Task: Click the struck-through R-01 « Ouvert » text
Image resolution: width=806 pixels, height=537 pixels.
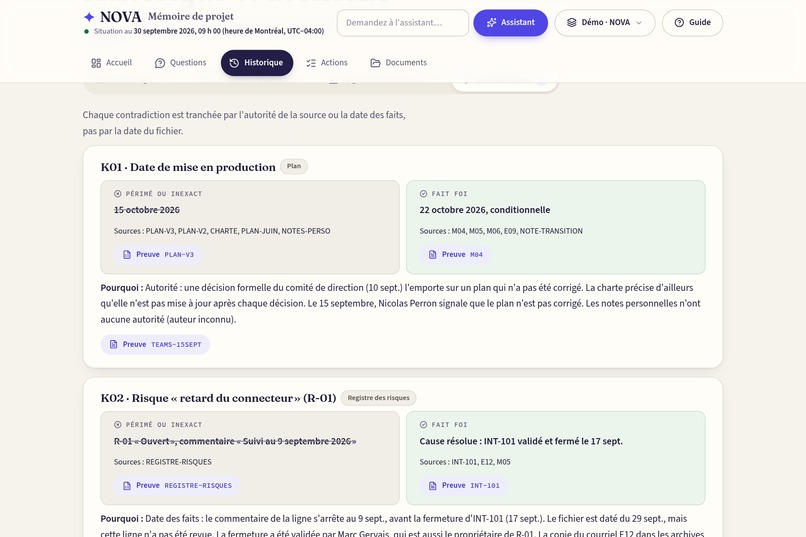Action: 235,441
